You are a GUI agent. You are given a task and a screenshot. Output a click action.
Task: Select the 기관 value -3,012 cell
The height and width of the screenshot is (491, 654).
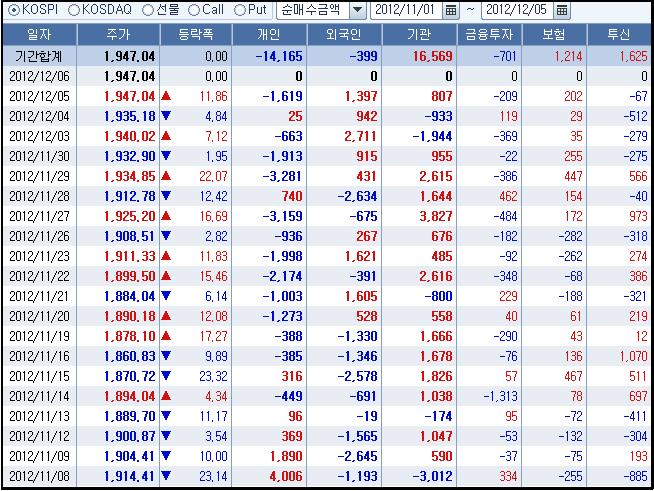point(433,476)
